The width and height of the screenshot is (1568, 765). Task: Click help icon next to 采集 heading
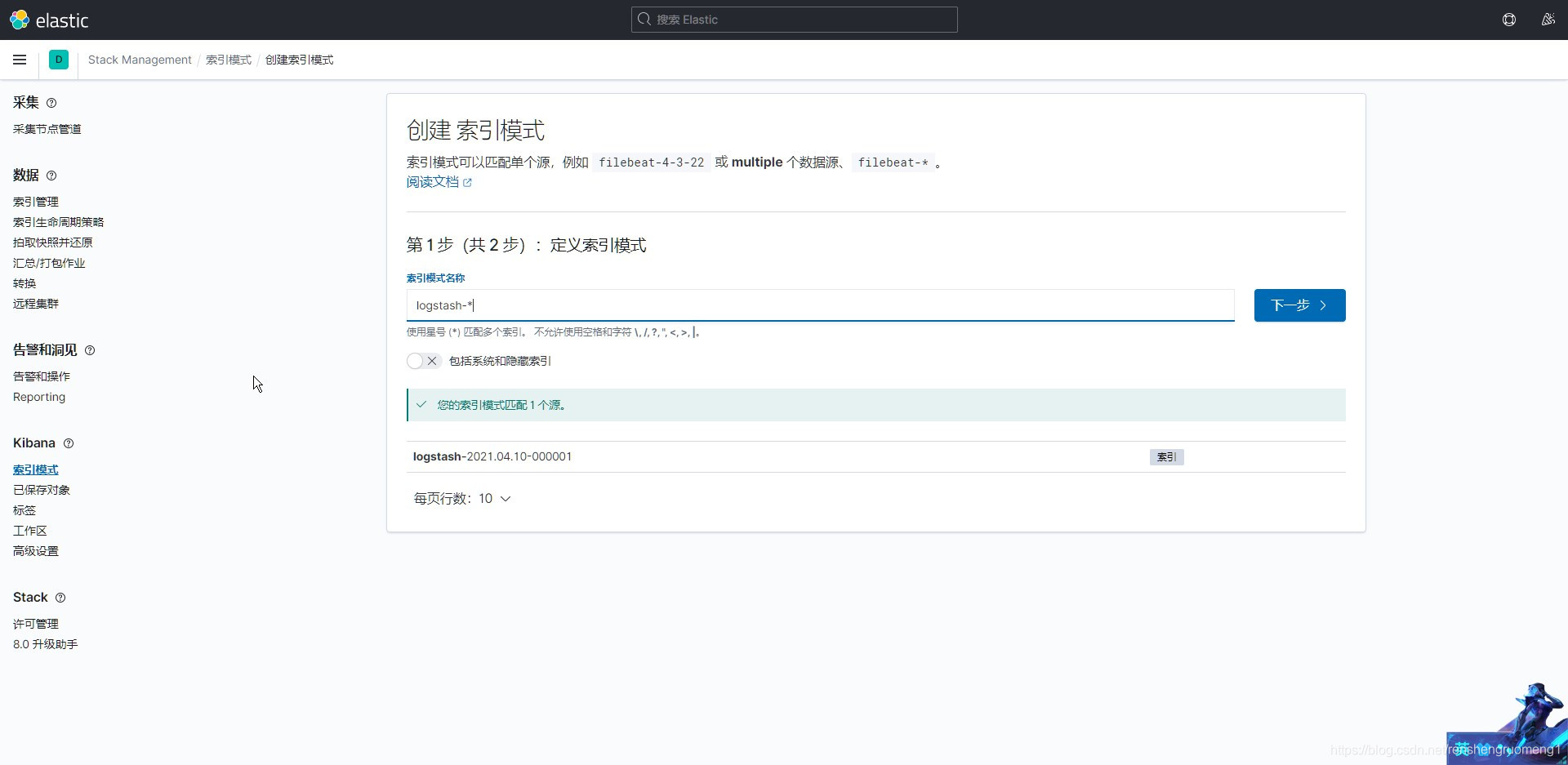click(51, 103)
